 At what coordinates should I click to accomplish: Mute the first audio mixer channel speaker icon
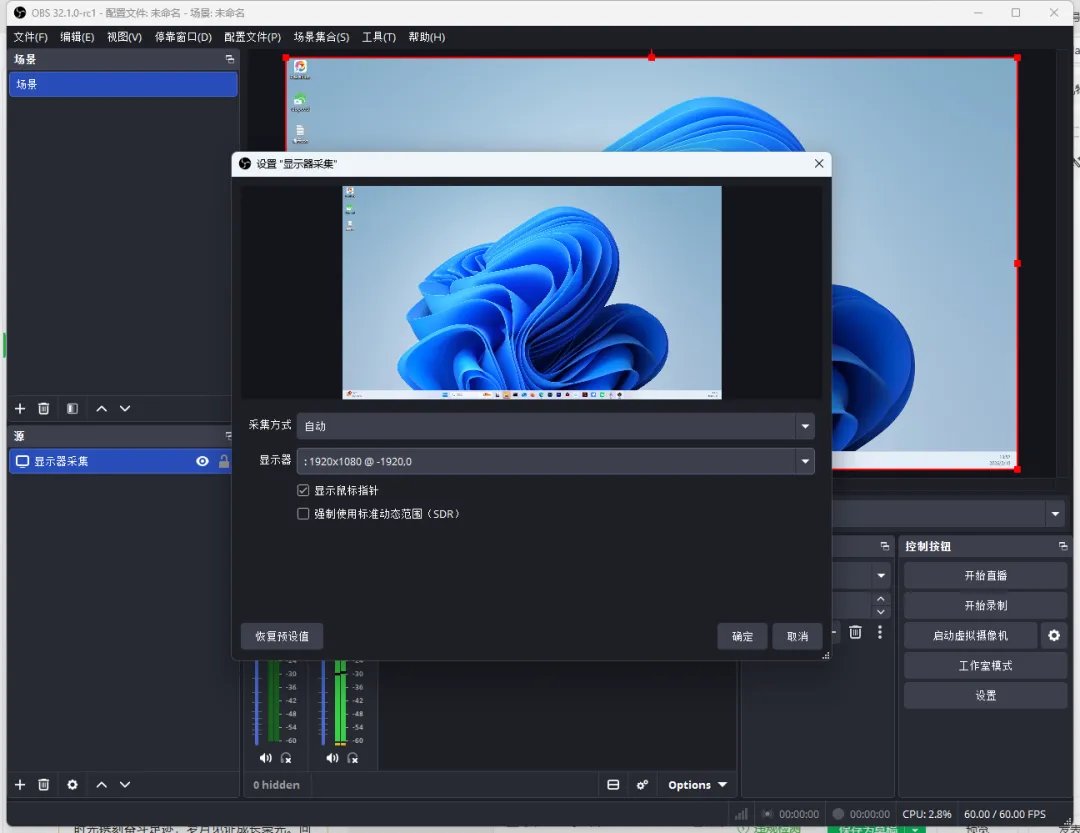tap(265, 758)
